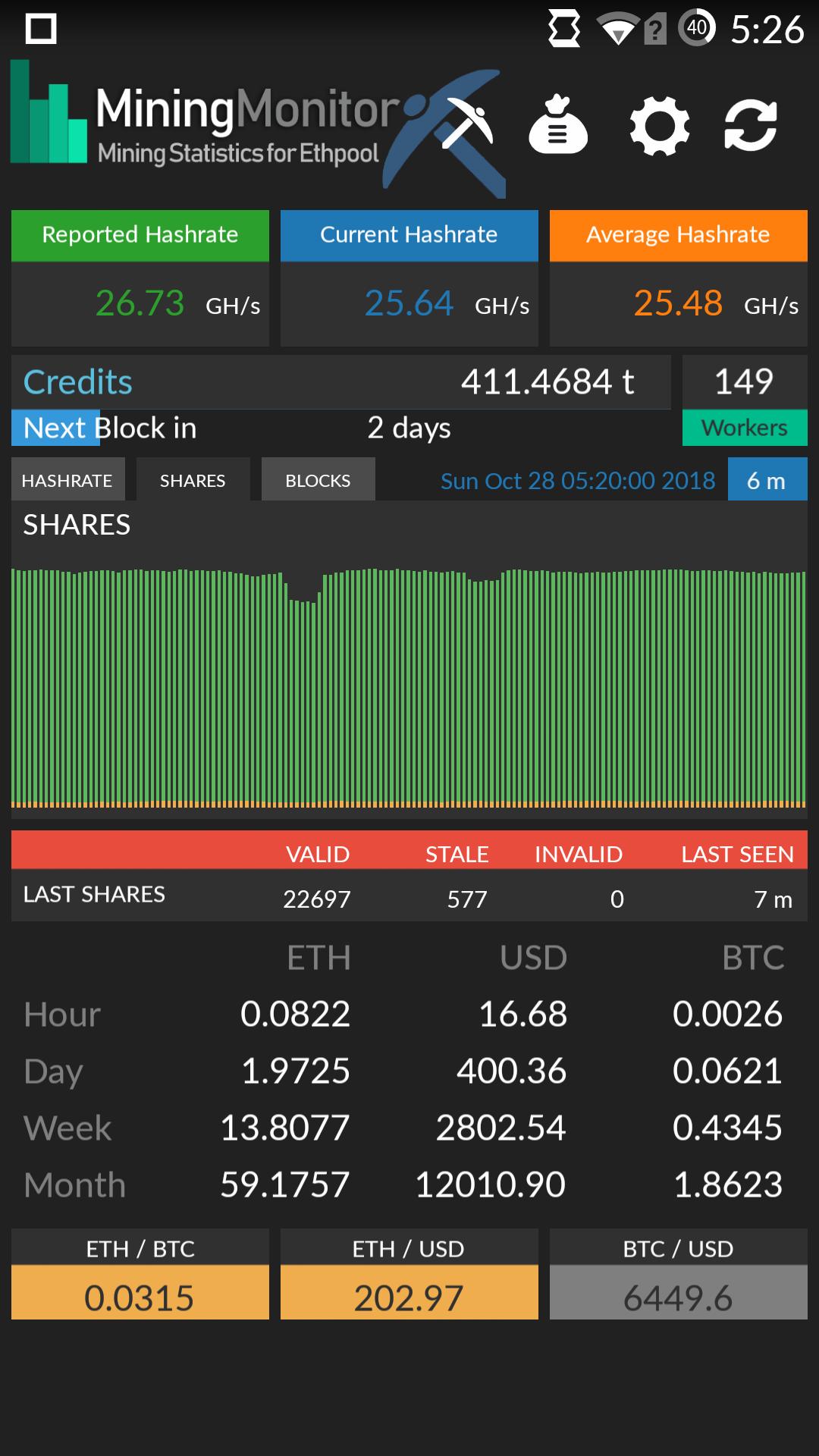Switch to the BLOCKS tab
Image resolution: width=819 pixels, height=1456 pixels.
[x=318, y=480]
